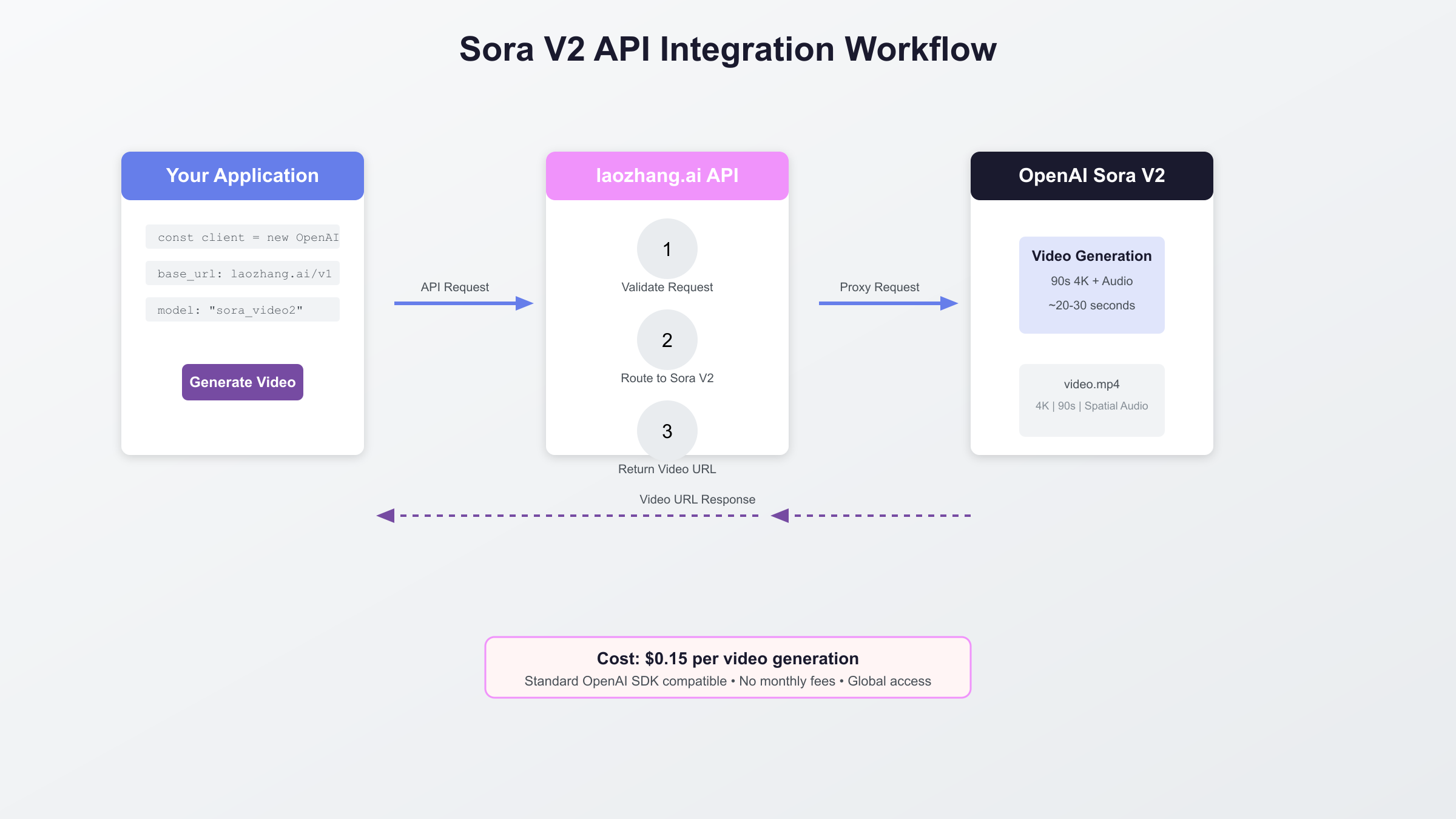
Task: Click the Cost $0.15 per video banner
Action: [x=727, y=667]
